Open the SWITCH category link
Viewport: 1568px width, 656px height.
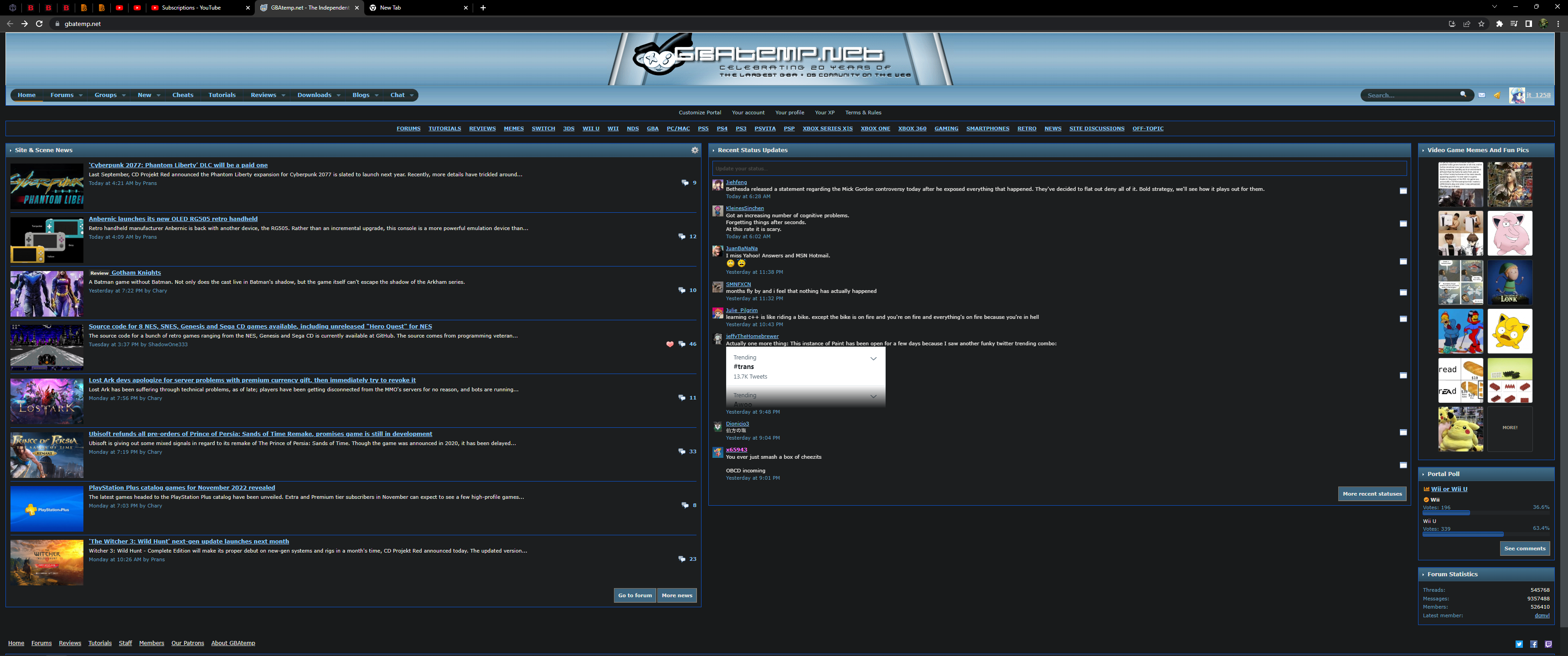pos(544,129)
